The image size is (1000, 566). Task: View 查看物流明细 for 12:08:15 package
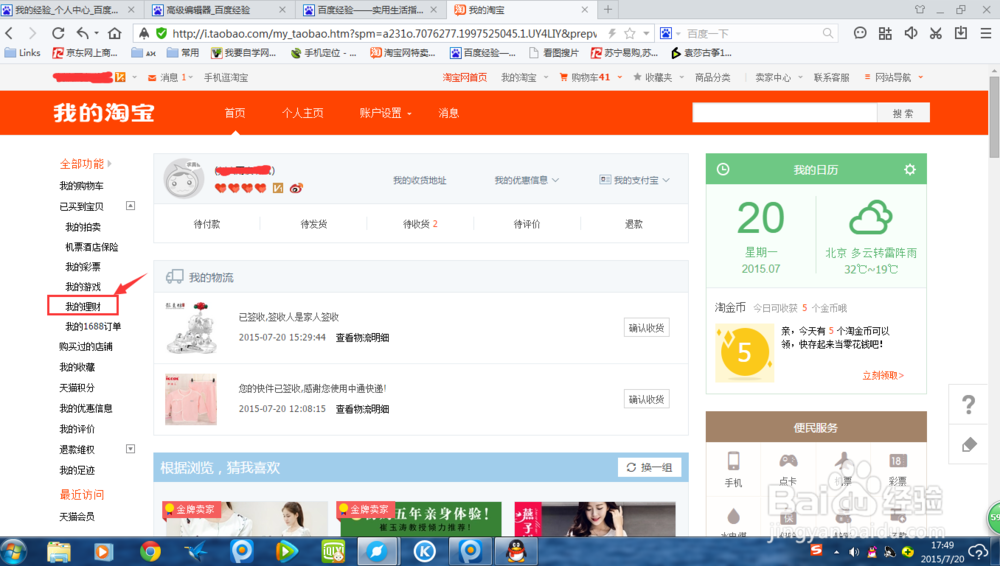(x=362, y=409)
